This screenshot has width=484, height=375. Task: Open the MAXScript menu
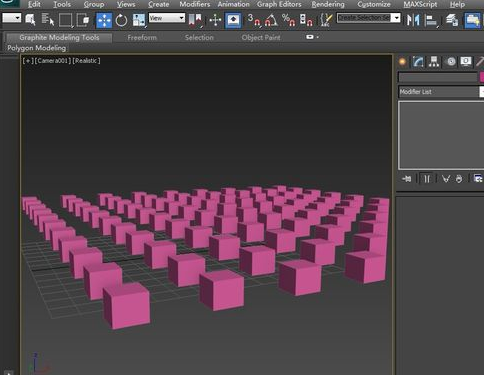(420, 4)
